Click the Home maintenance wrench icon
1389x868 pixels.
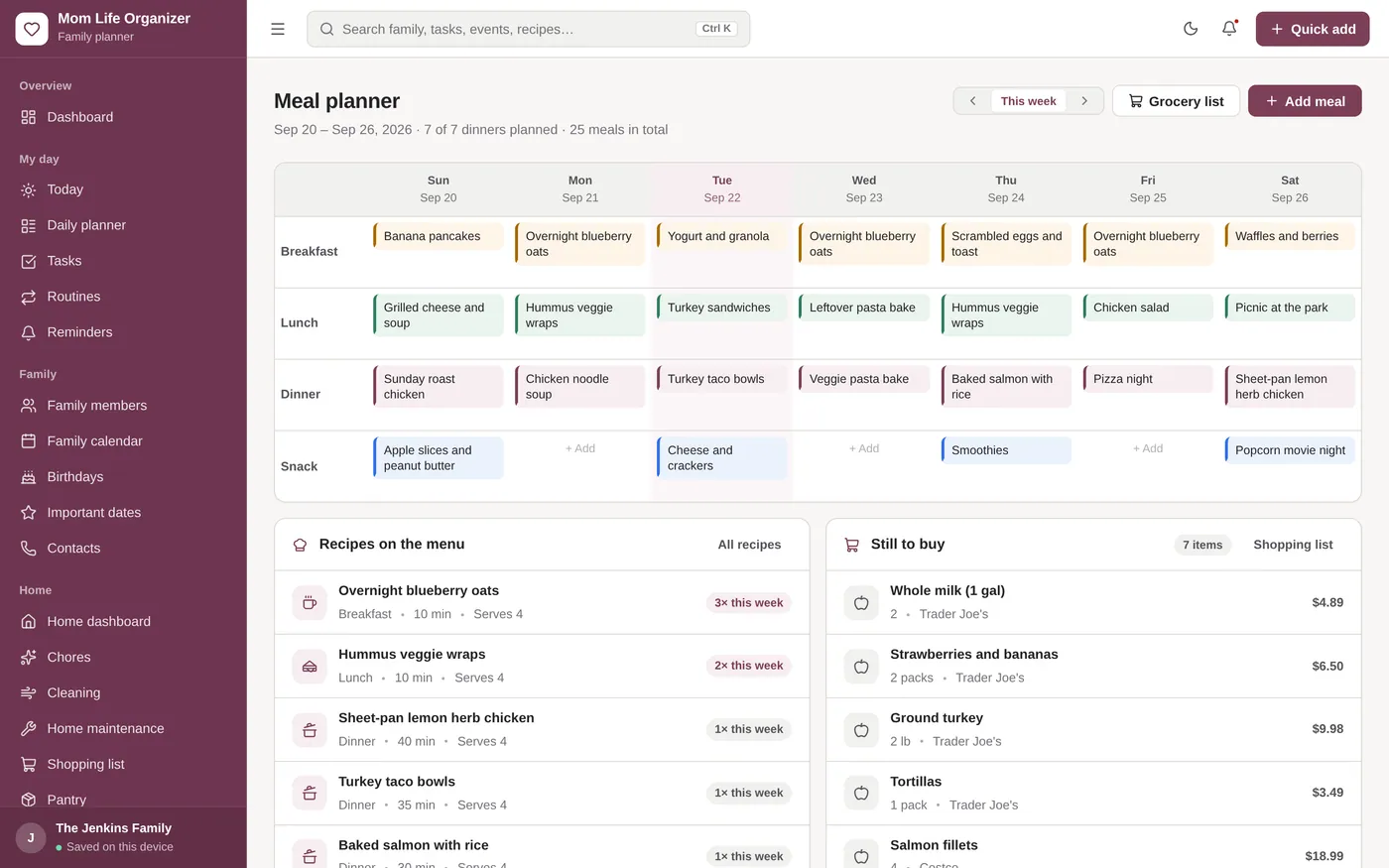[x=29, y=729]
